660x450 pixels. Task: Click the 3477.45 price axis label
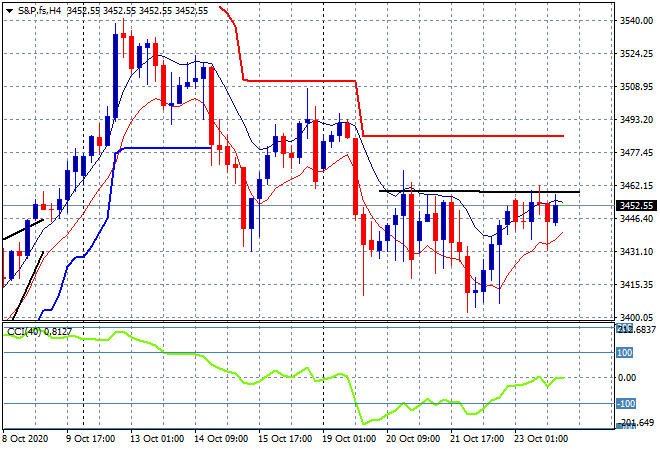point(636,152)
